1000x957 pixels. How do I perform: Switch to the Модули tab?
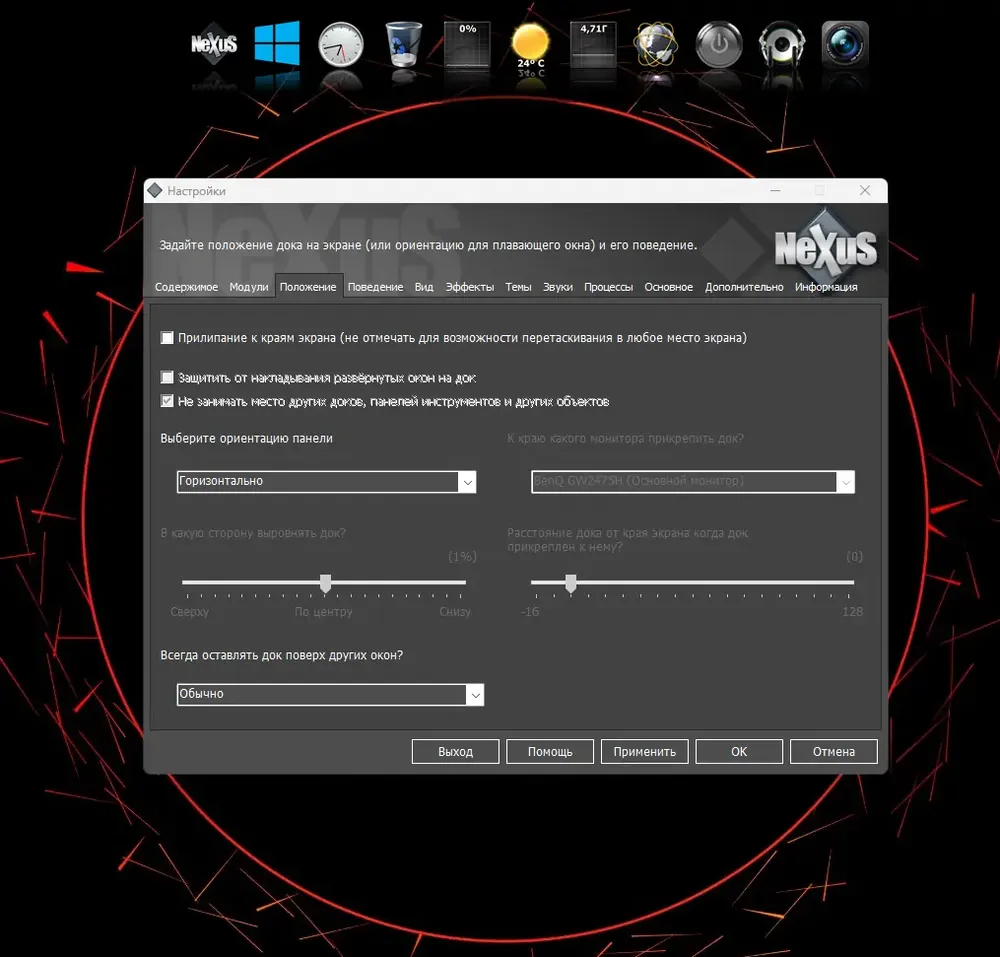pos(249,287)
